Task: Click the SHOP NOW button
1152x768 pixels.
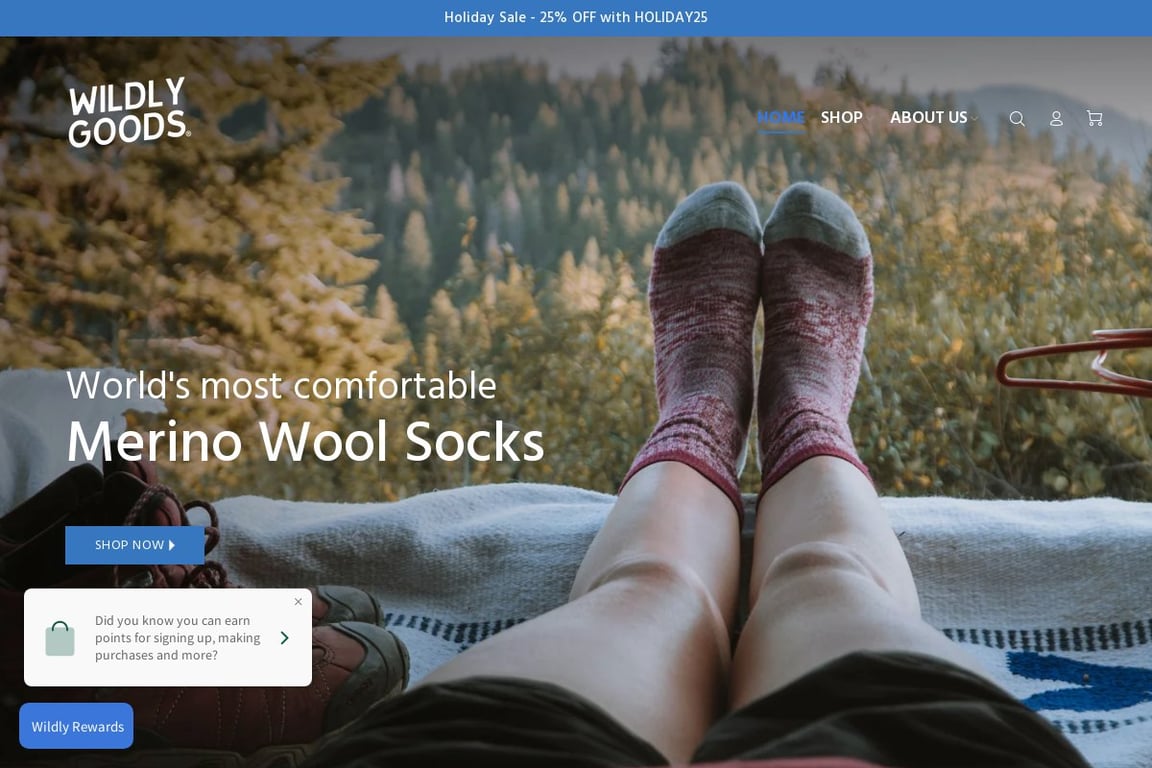Action: point(135,545)
